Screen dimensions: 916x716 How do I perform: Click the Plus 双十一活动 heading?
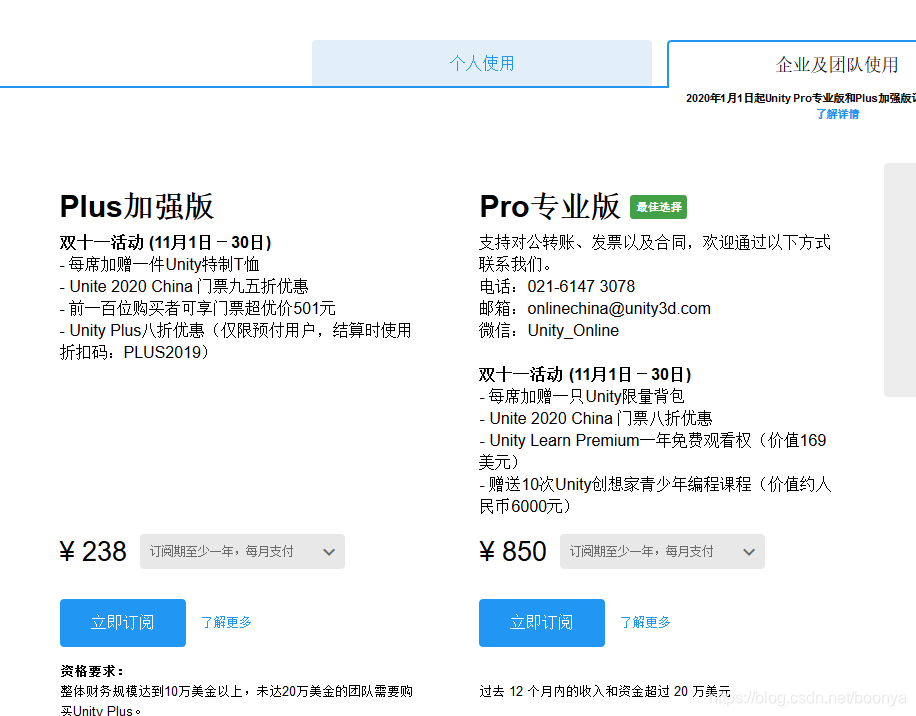tap(165, 242)
